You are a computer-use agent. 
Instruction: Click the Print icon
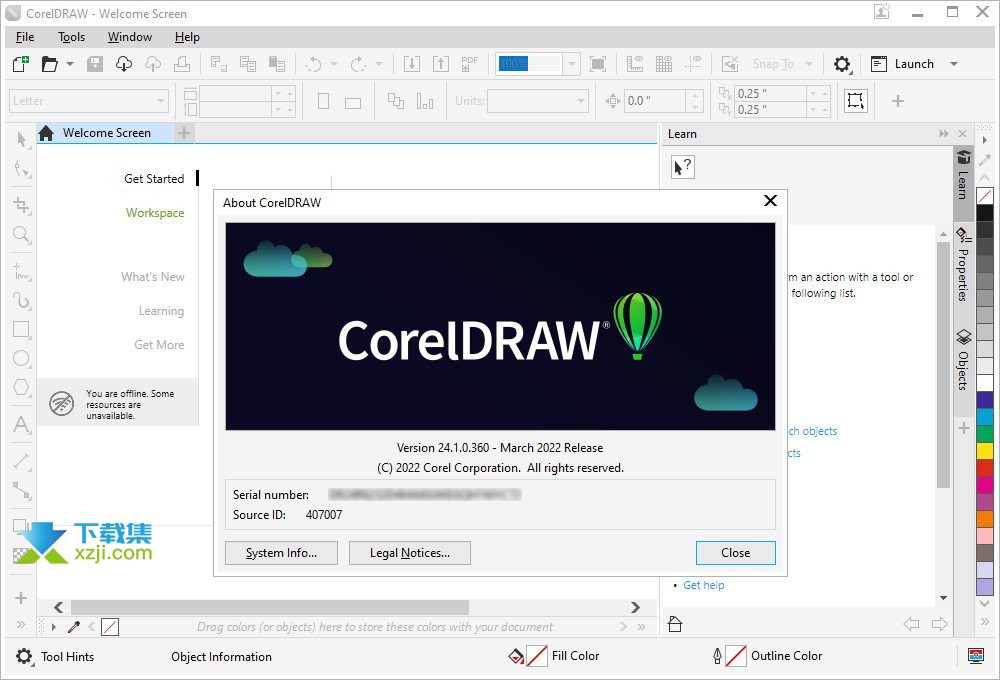tap(182, 64)
